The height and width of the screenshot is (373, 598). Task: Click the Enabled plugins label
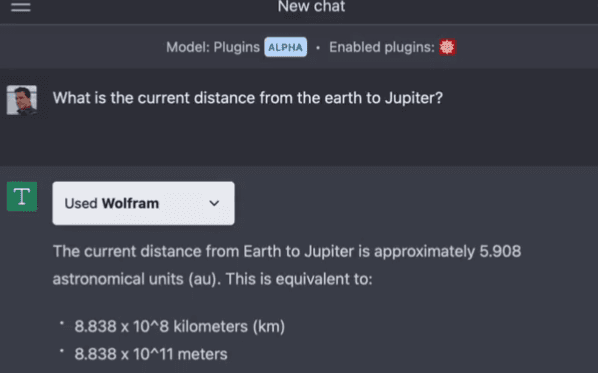point(382,47)
